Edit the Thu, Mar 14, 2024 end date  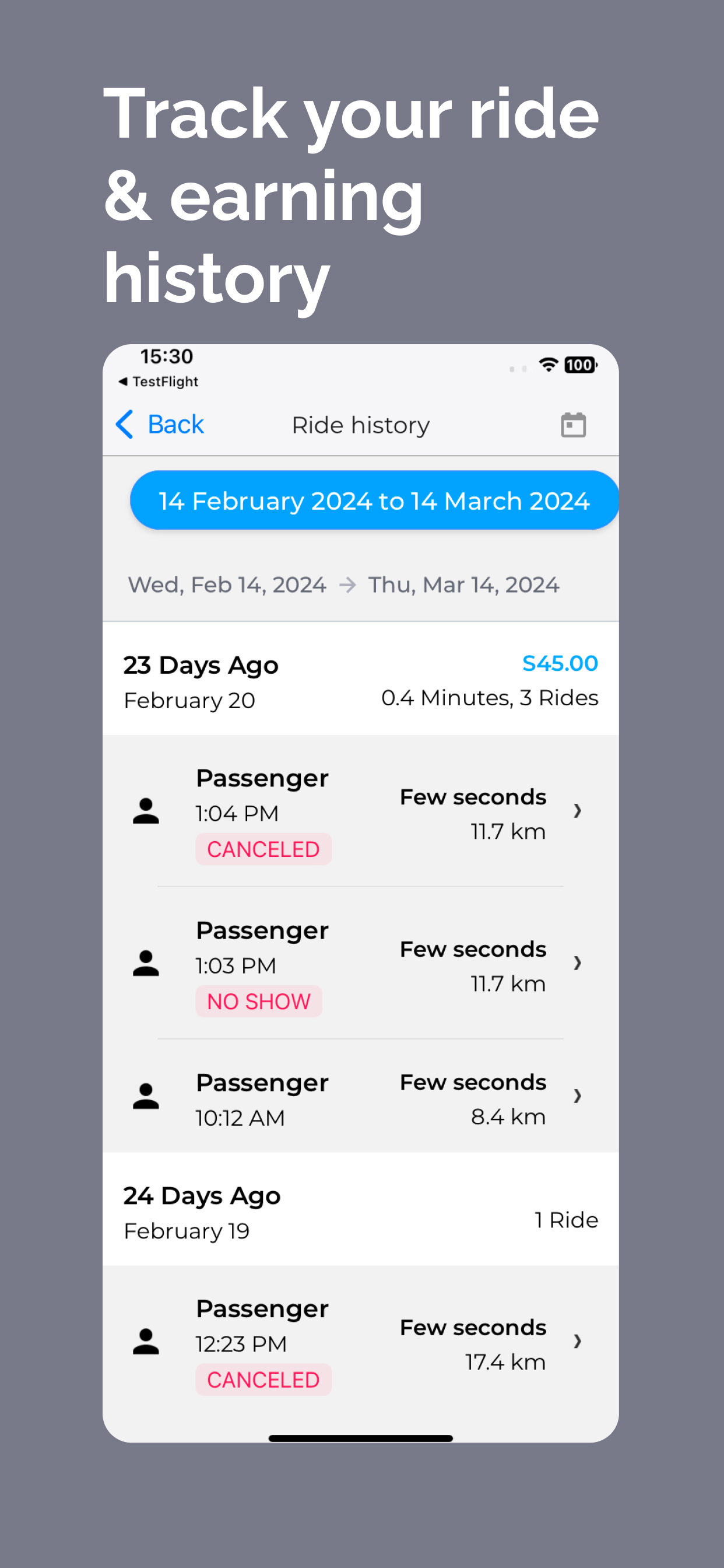pyautogui.click(x=463, y=585)
